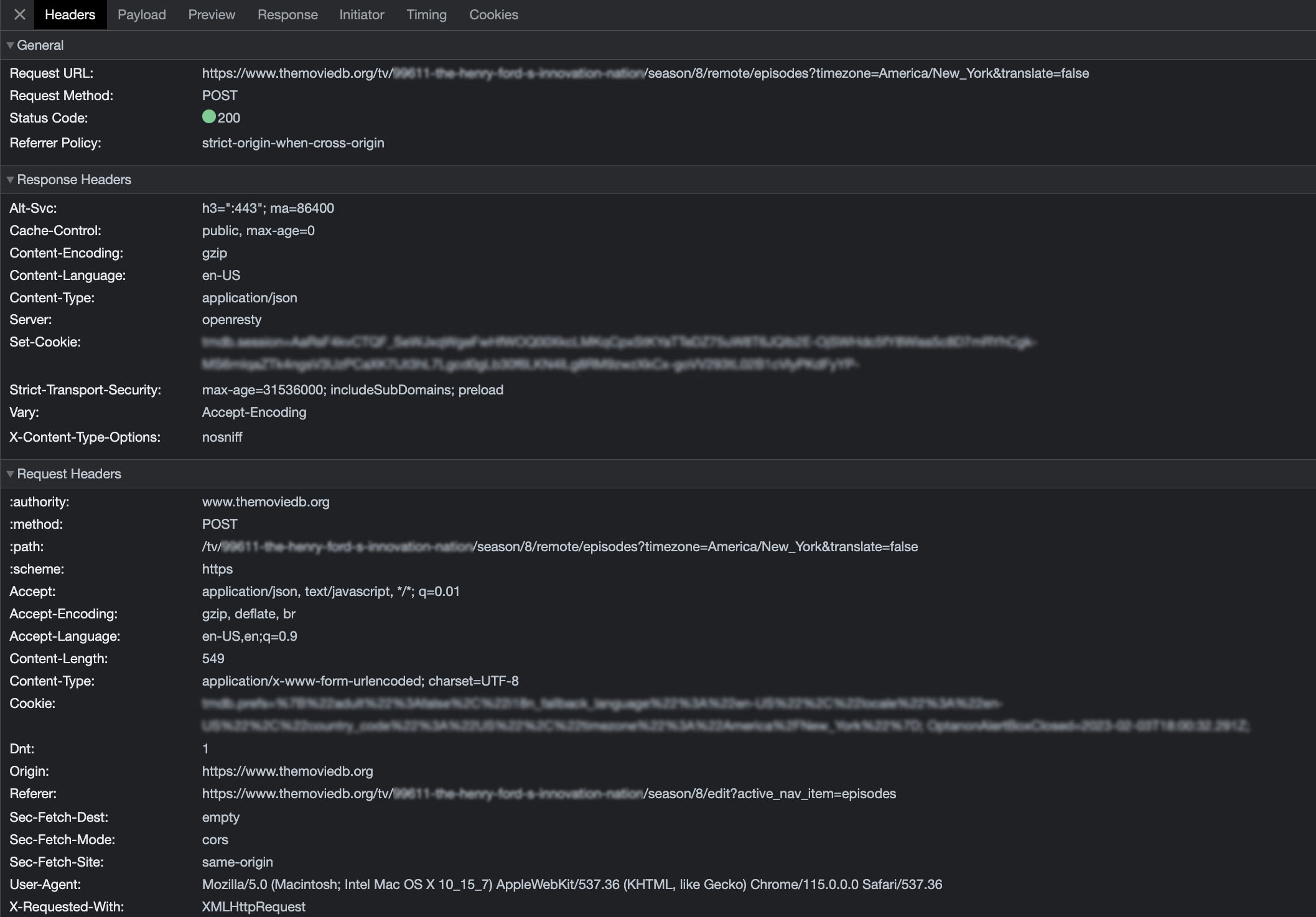Open the Initiator tab
Screen dimensions: 1316x917
362,14
